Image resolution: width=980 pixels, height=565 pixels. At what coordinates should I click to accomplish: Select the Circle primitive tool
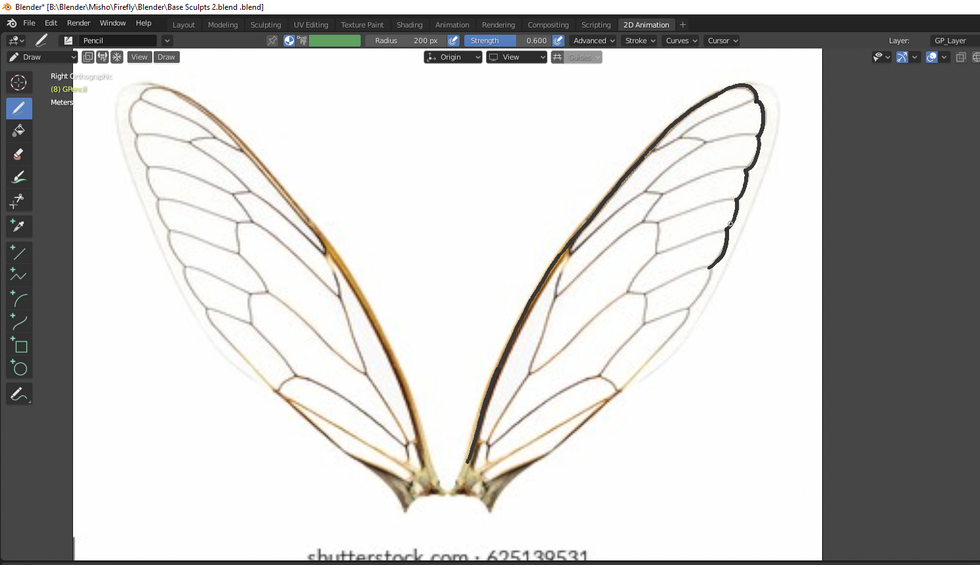(x=19, y=368)
